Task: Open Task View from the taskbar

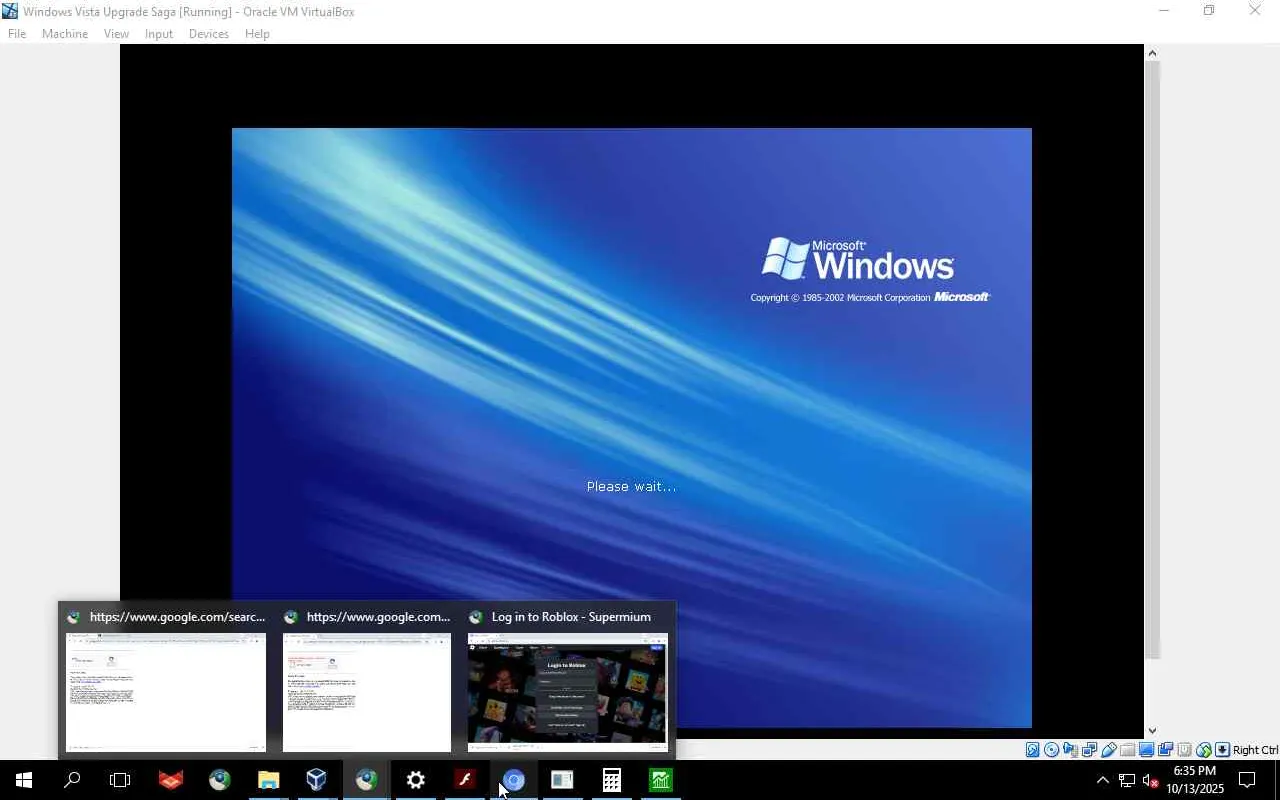Action: (120, 780)
